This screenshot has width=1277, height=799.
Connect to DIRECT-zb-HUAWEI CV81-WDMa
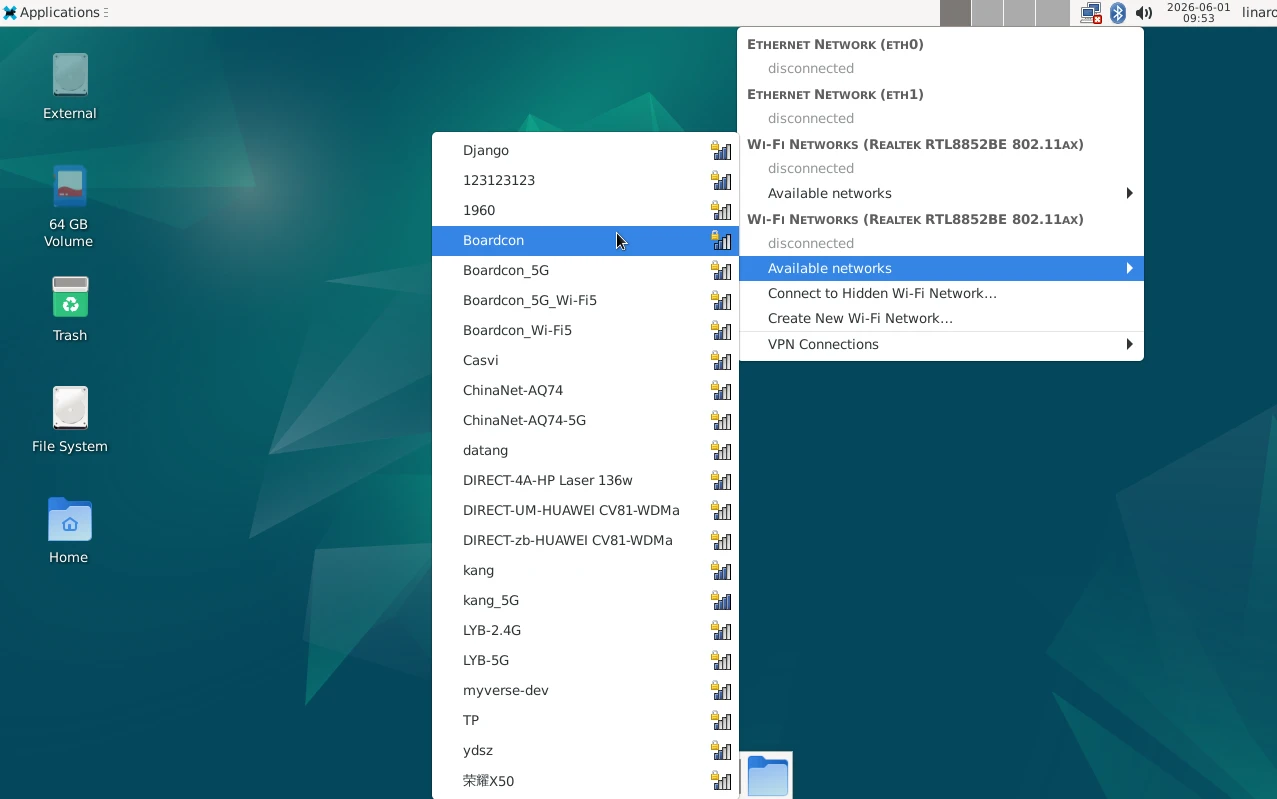(585, 540)
